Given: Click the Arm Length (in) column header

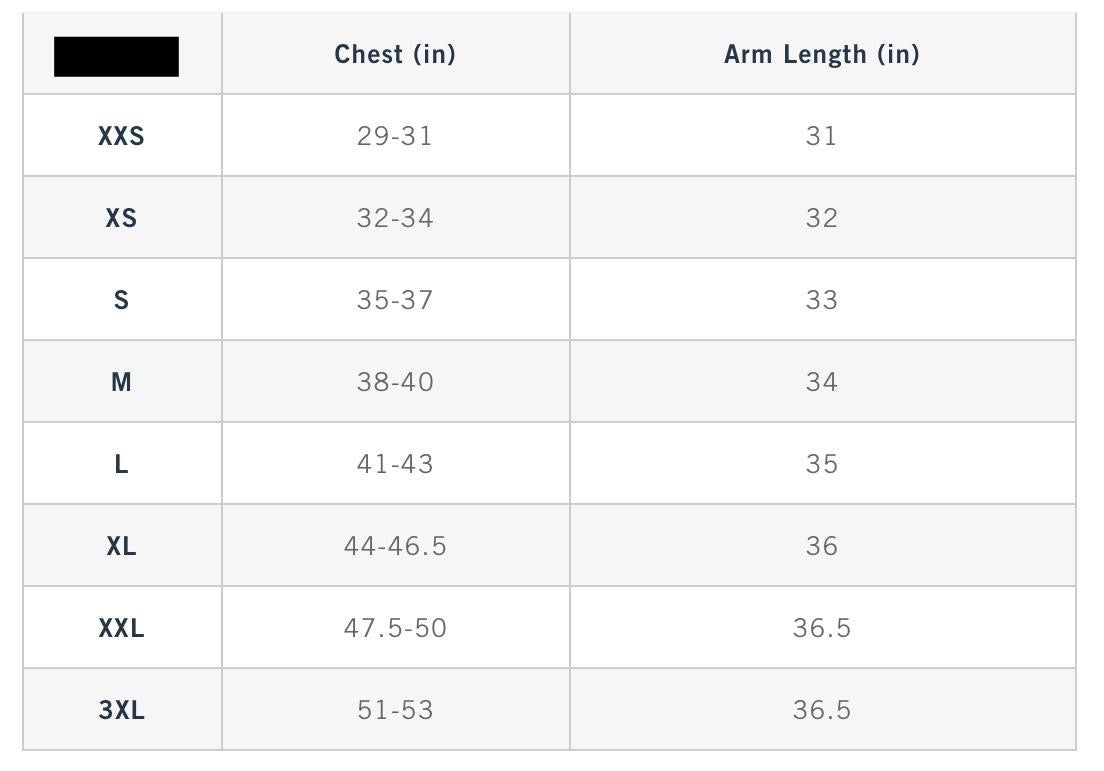Looking at the screenshot, I should pyautogui.click(x=821, y=54).
